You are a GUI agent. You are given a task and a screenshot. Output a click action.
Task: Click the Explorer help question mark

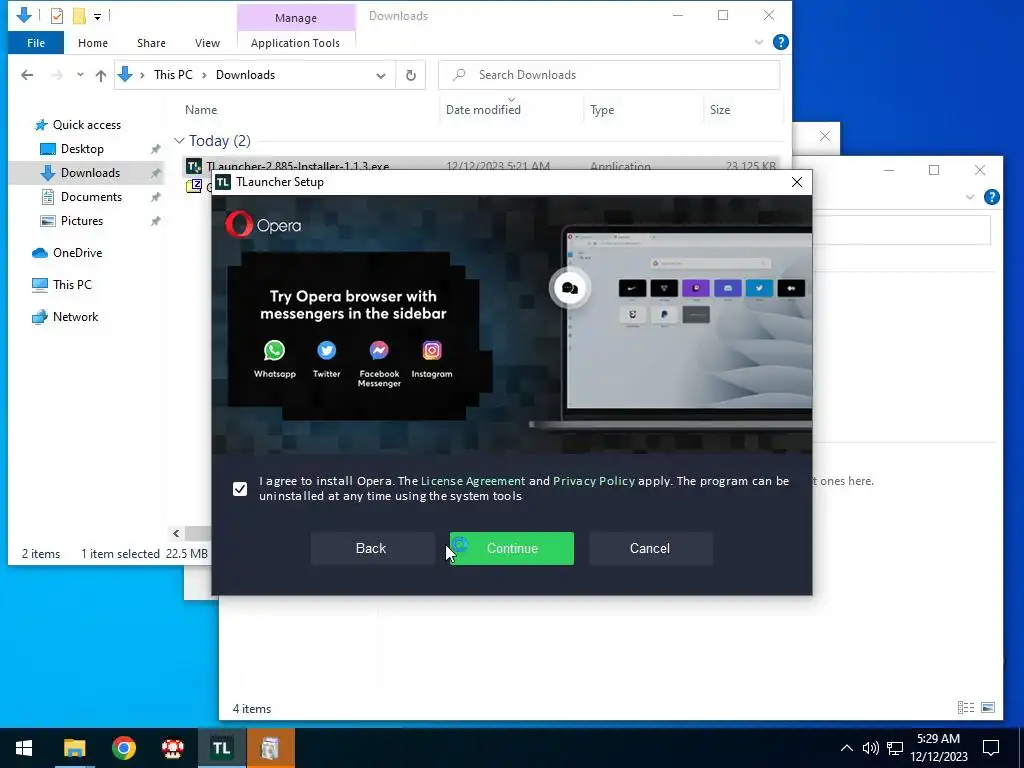pyautogui.click(x=780, y=42)
